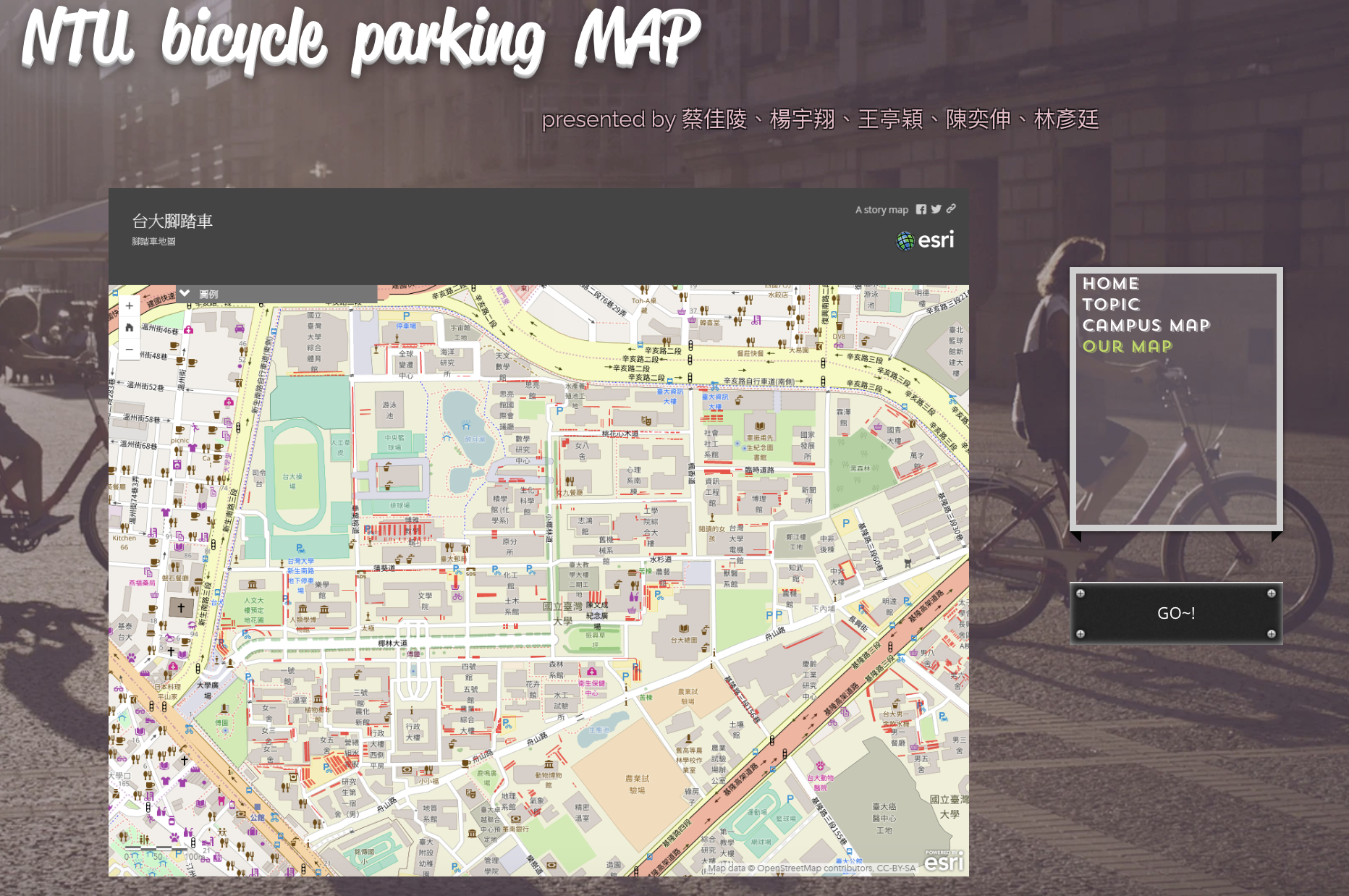The height and width of the screenshot is (896, 1349).
Task: Copy story map share link icon
Action: pos(951,209)
